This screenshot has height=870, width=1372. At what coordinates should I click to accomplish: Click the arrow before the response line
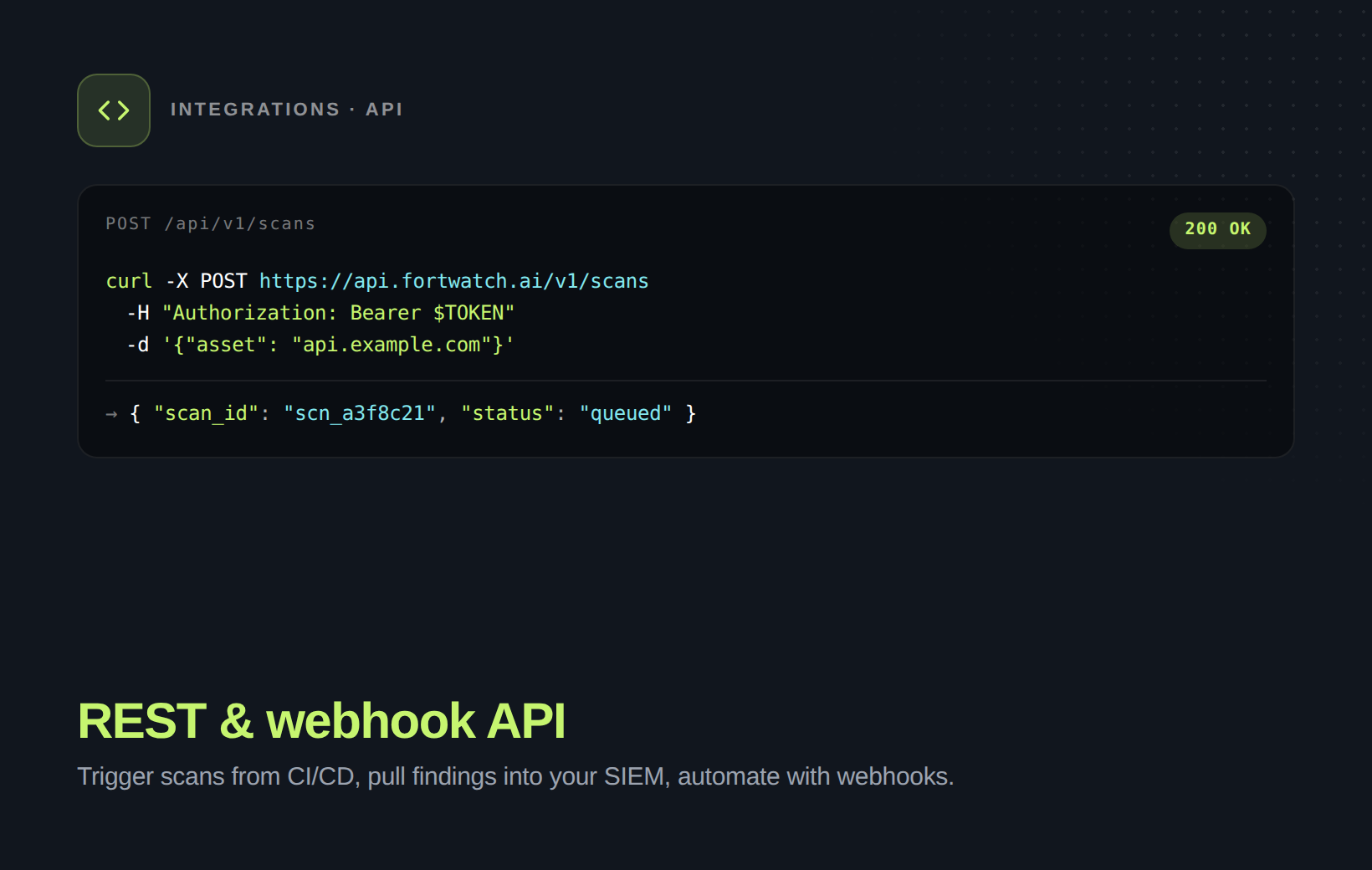[x=111, y=413]
